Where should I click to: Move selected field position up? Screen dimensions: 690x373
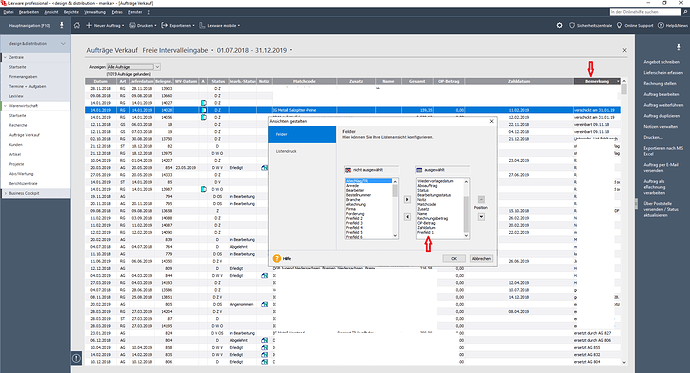(x=481, y=199)
